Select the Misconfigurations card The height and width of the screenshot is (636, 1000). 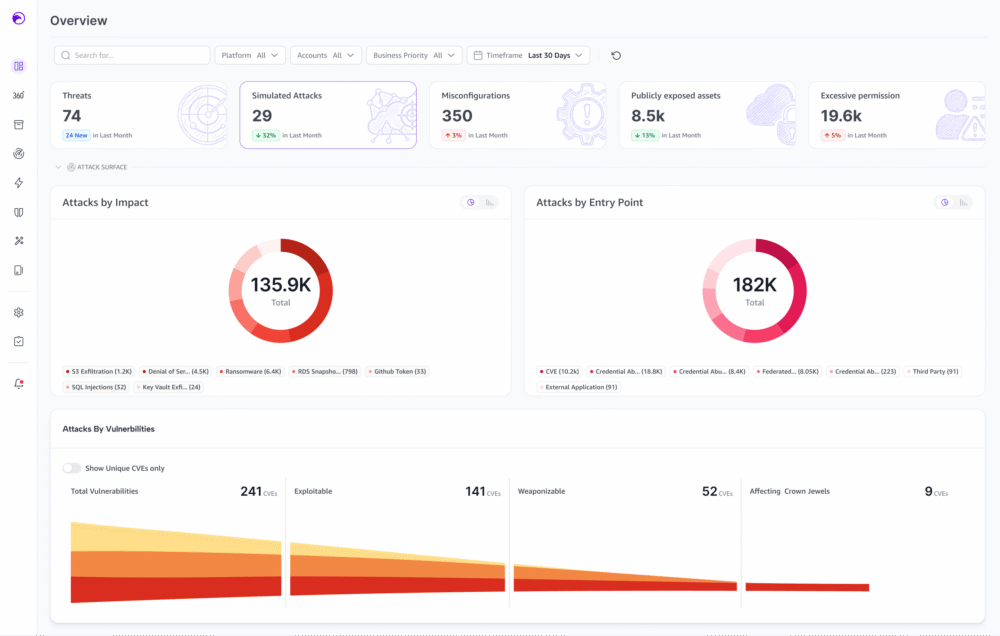(x=518, y=115)
